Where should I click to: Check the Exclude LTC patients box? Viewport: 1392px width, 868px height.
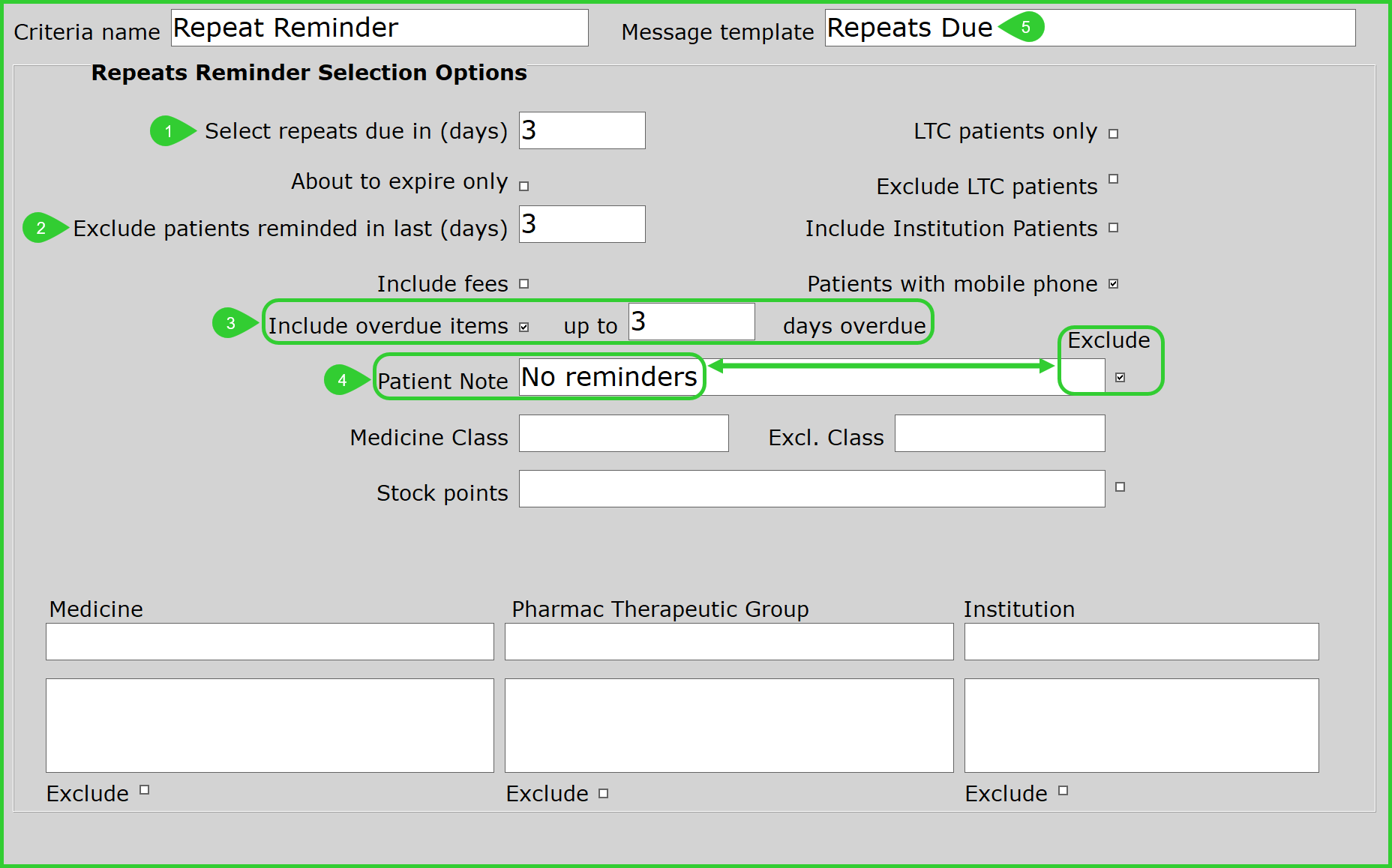[1113, 179]
